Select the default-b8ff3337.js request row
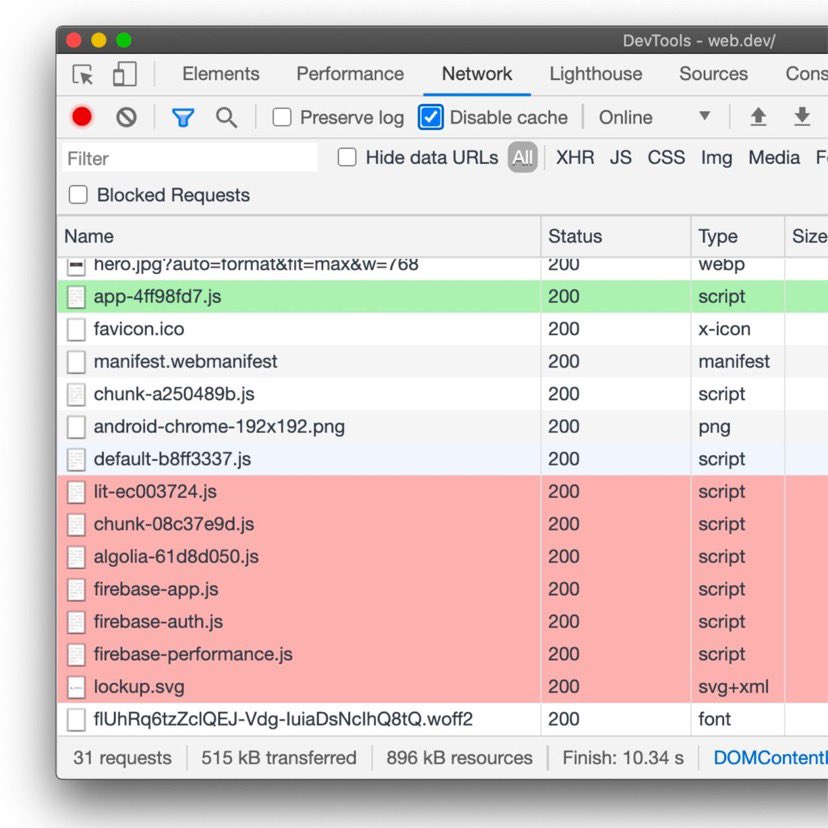Image resolution: width=828 pixels, height=828 pixels. click(x=443, y=459)
